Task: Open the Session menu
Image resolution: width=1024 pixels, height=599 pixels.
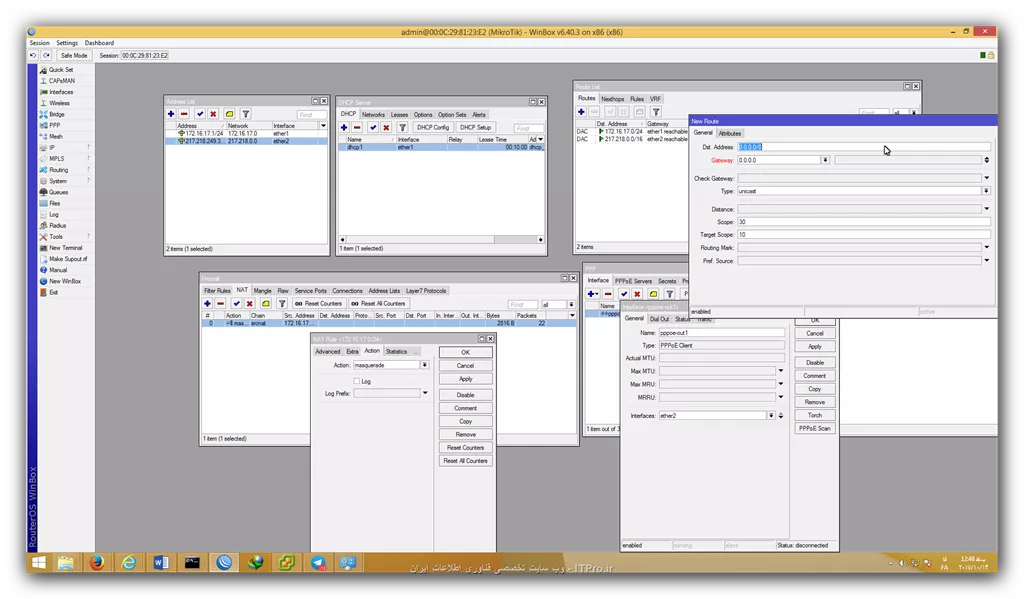Action: tap(39, 43)
